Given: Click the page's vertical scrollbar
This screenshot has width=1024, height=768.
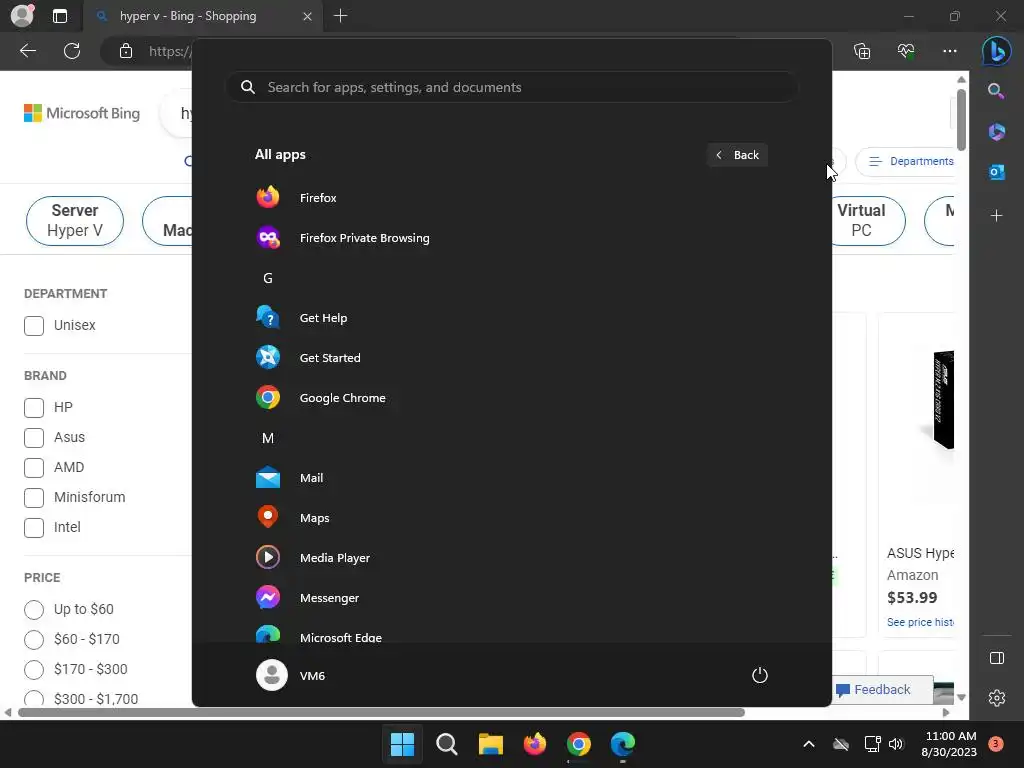Looking at the screenshot, I should 961,120.
